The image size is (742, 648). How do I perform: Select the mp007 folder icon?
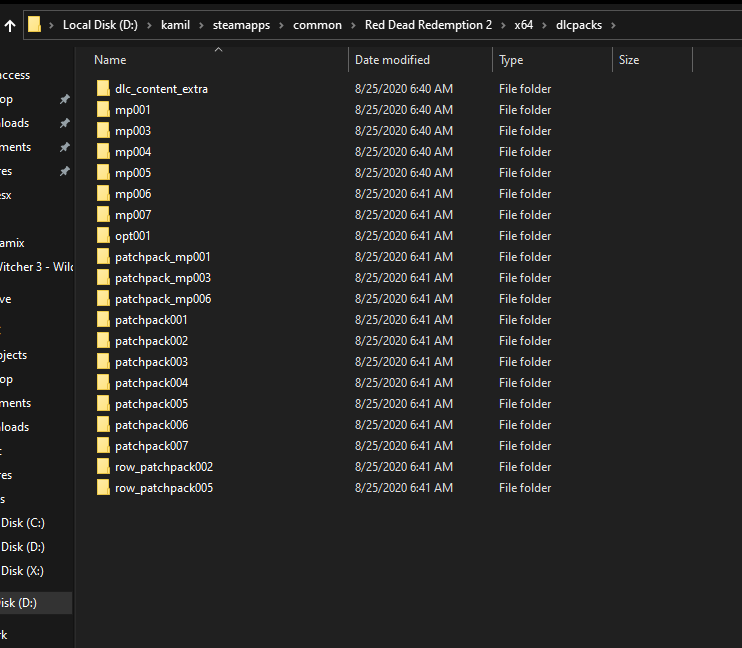(103, 214)
